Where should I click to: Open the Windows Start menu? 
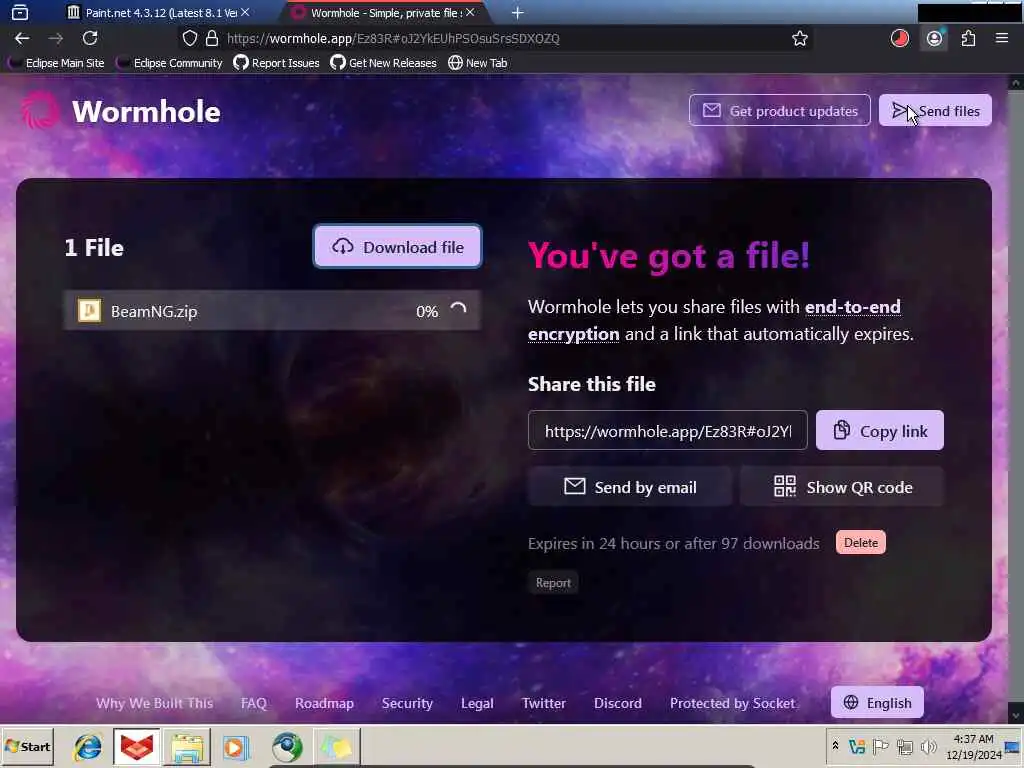click(27, 746)
